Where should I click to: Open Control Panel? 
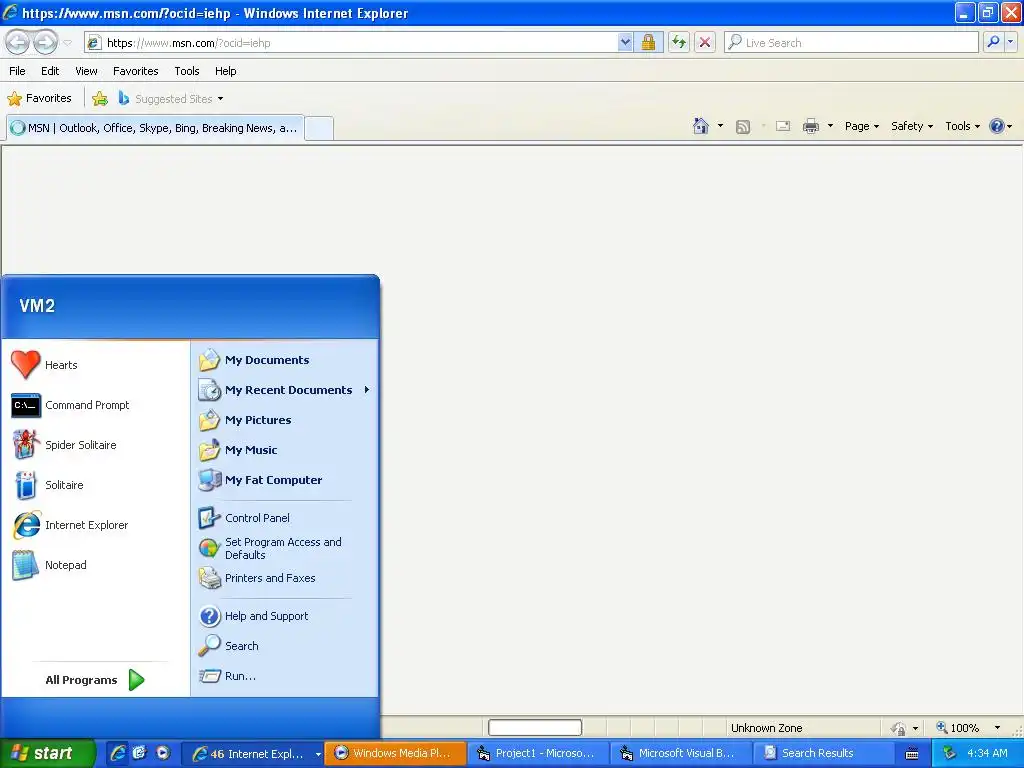pos(284,518)
